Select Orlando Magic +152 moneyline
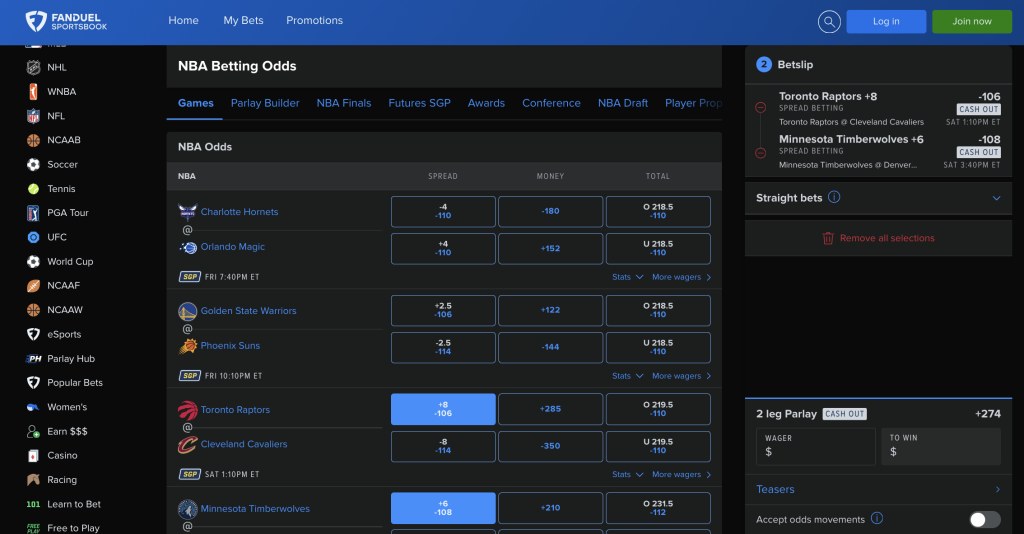 (x=550, y=249)
